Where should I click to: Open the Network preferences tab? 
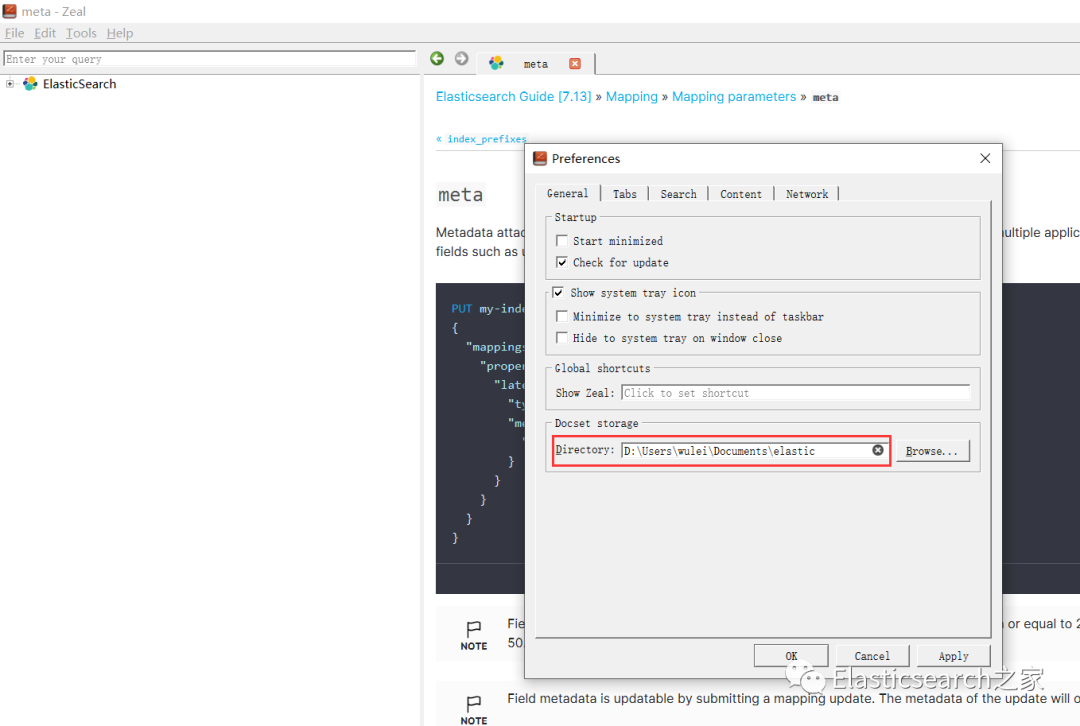pyautogui.click(x=807, y=194)
